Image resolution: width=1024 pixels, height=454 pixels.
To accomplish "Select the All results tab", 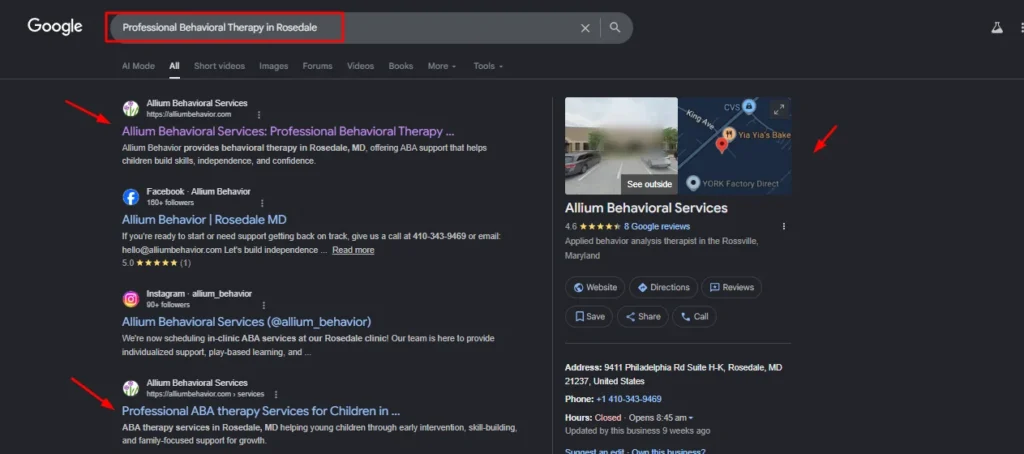I will [174, 66].
